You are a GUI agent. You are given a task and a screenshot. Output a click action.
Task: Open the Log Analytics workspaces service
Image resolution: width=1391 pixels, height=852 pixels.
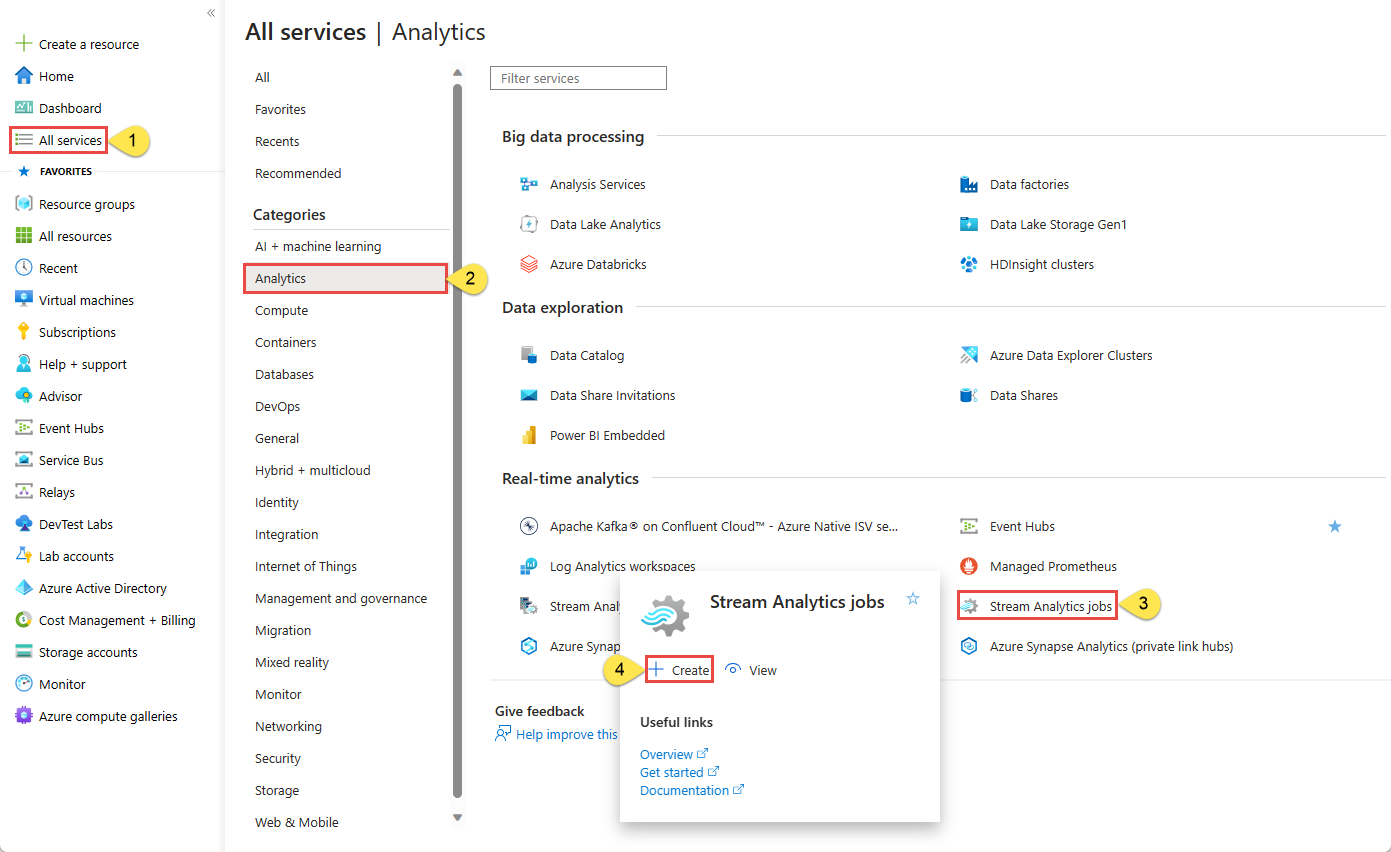pyautogui.click(x=622, y=566)
